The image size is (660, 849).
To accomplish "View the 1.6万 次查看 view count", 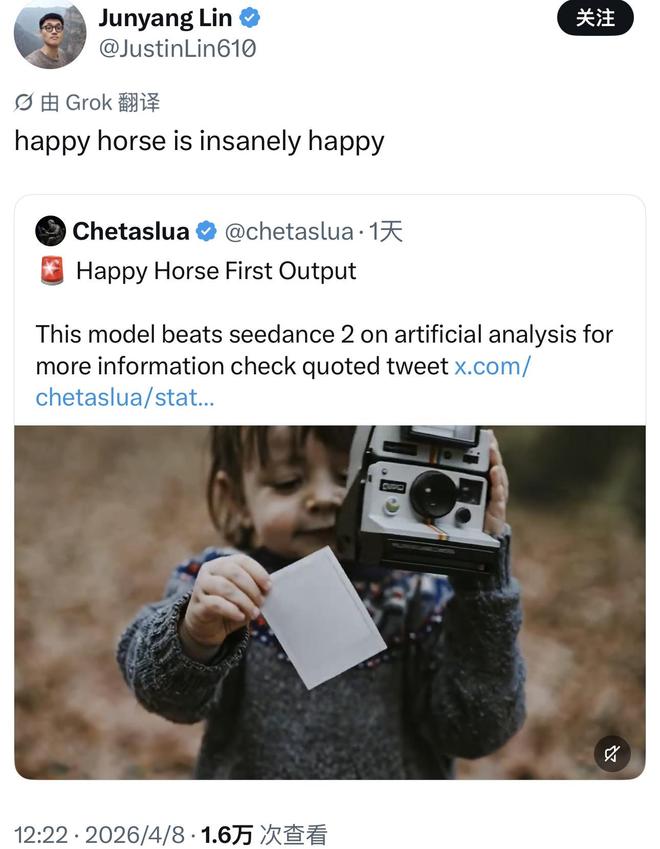I will click(x=264, y=834).
